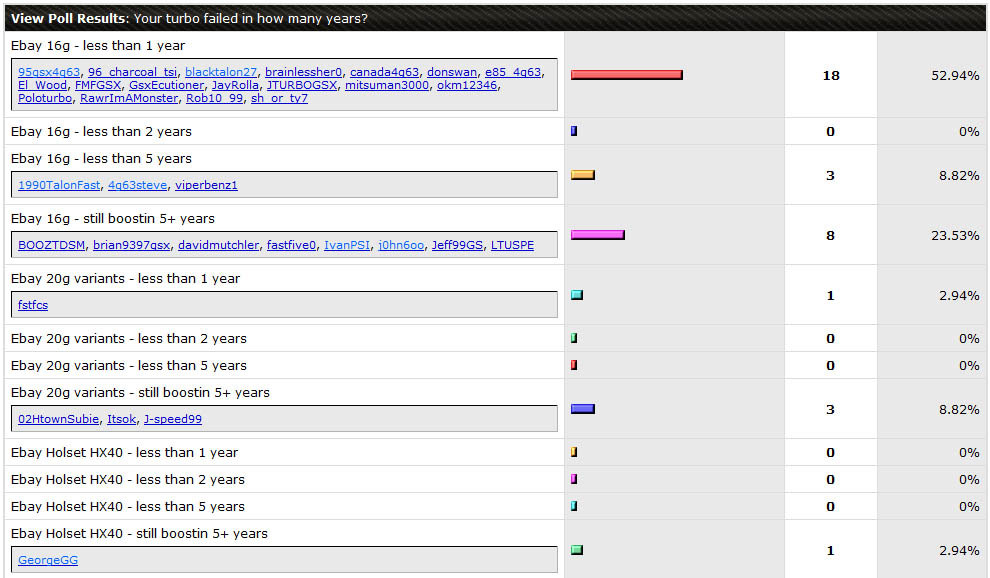Click the 52.94% percentage value
Viewport: 990px width, 578px height.
pyautogui.click(x=955, y=76)
